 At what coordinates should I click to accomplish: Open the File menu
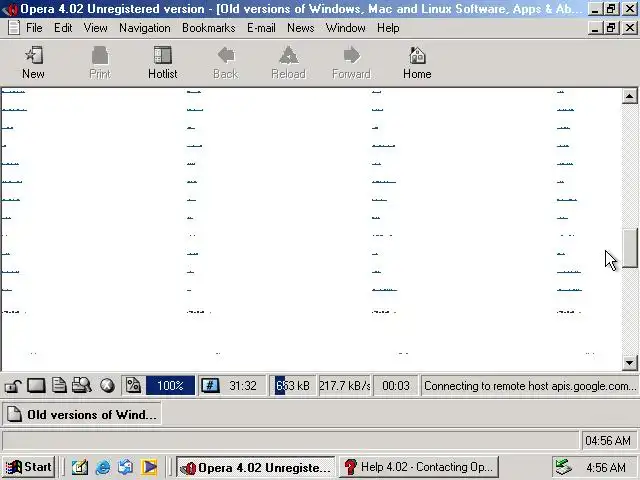[34, 28]
